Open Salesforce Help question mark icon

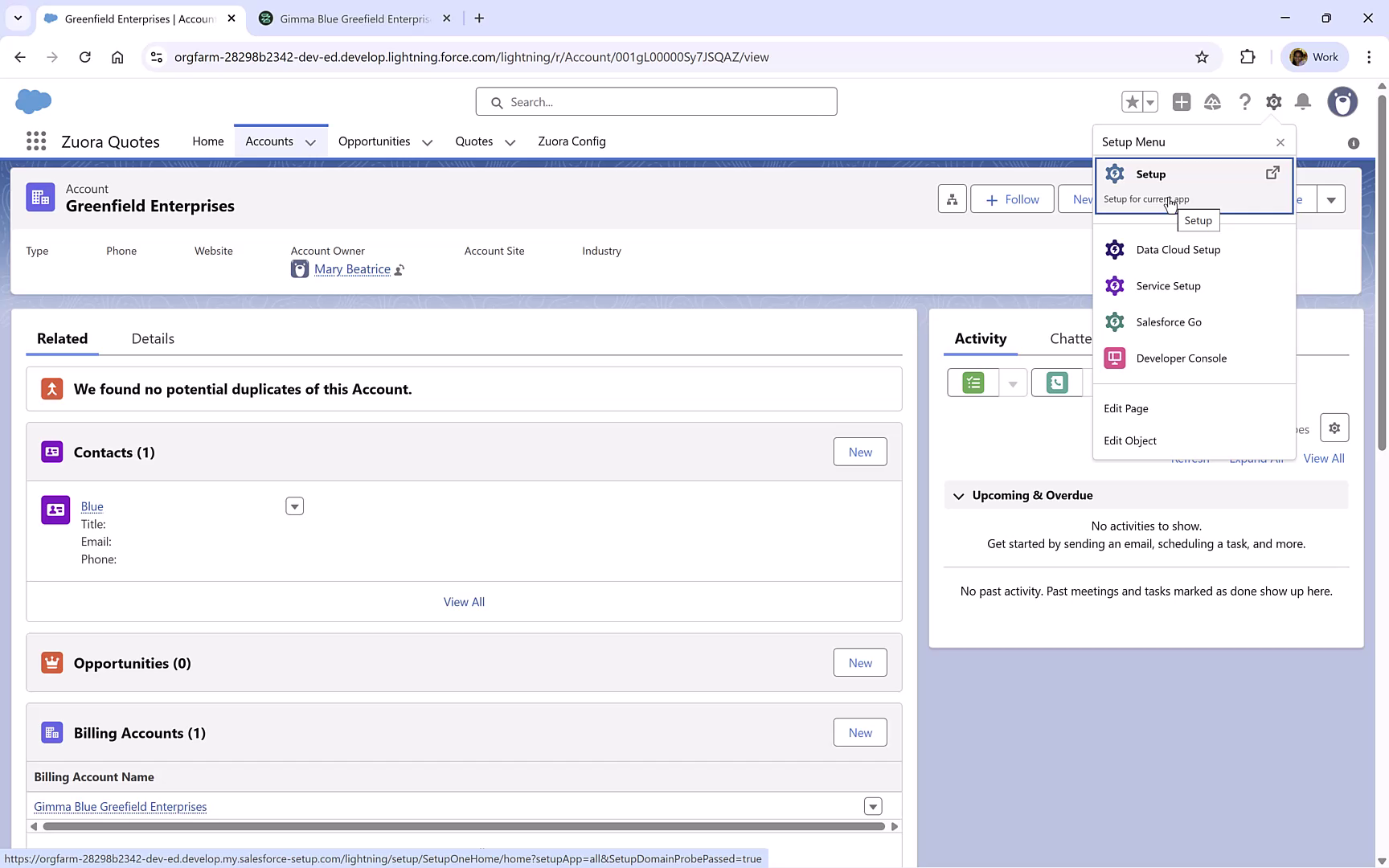(1244, 102)
